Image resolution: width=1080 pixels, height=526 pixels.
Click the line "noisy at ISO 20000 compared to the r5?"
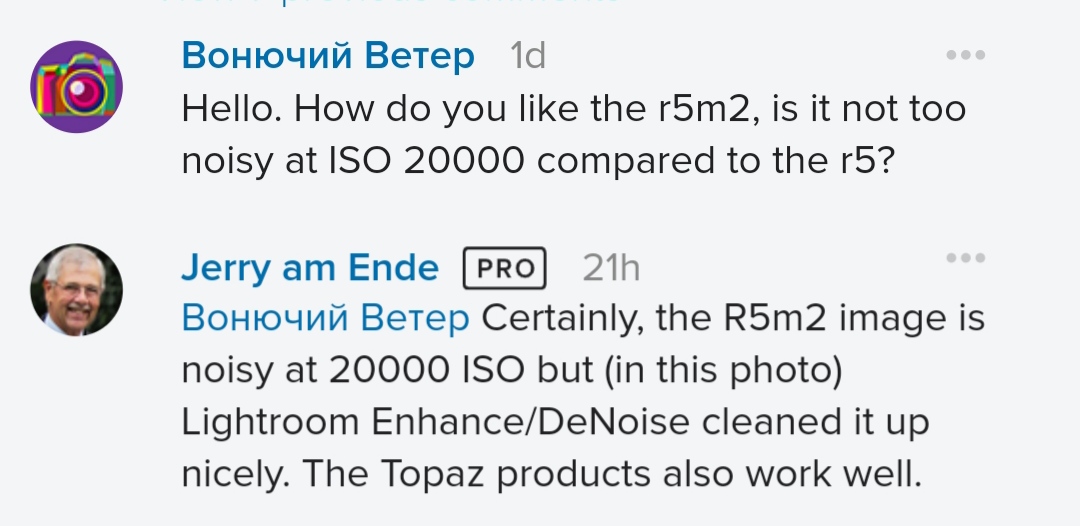pos(538,161)
